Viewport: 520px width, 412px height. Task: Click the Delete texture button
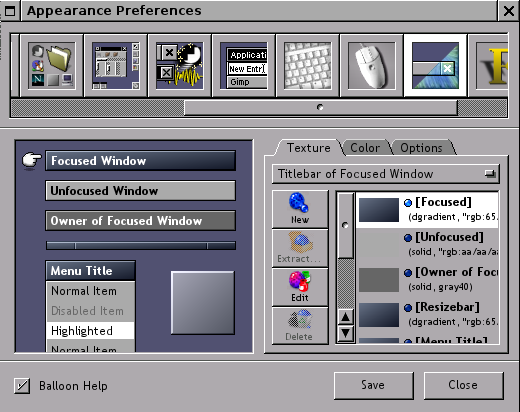click(300, 326)
